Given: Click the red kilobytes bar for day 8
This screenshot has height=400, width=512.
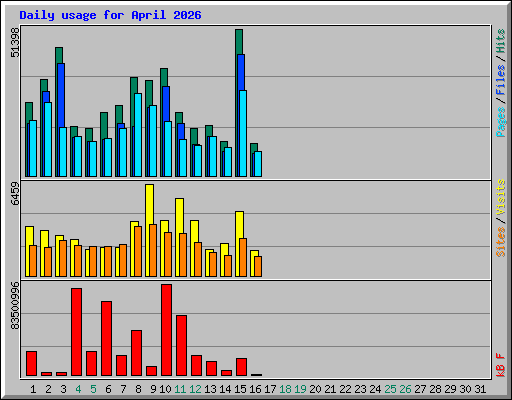Looking at the screenshot, I should 137,353.
